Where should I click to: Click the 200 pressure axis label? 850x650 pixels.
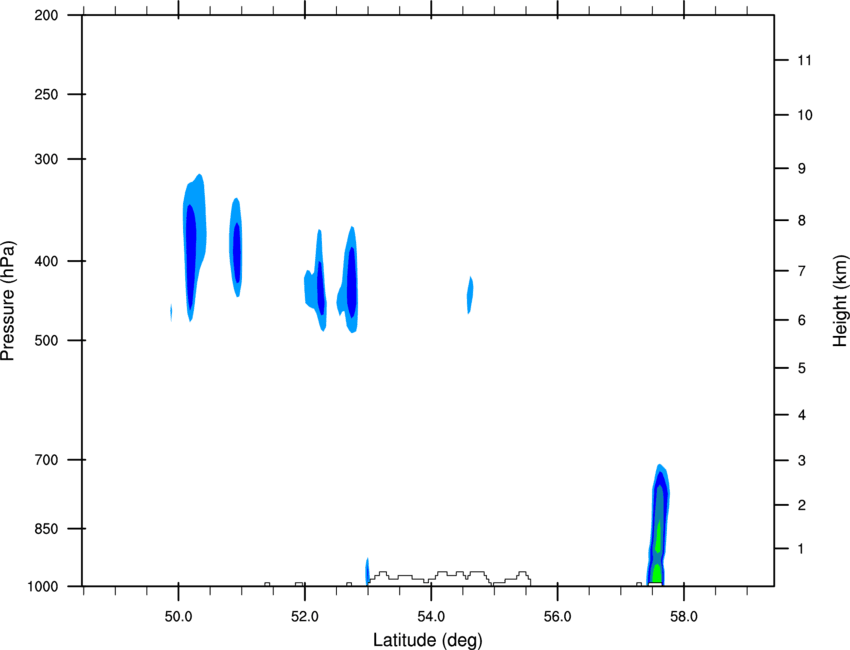click(46, 15)
